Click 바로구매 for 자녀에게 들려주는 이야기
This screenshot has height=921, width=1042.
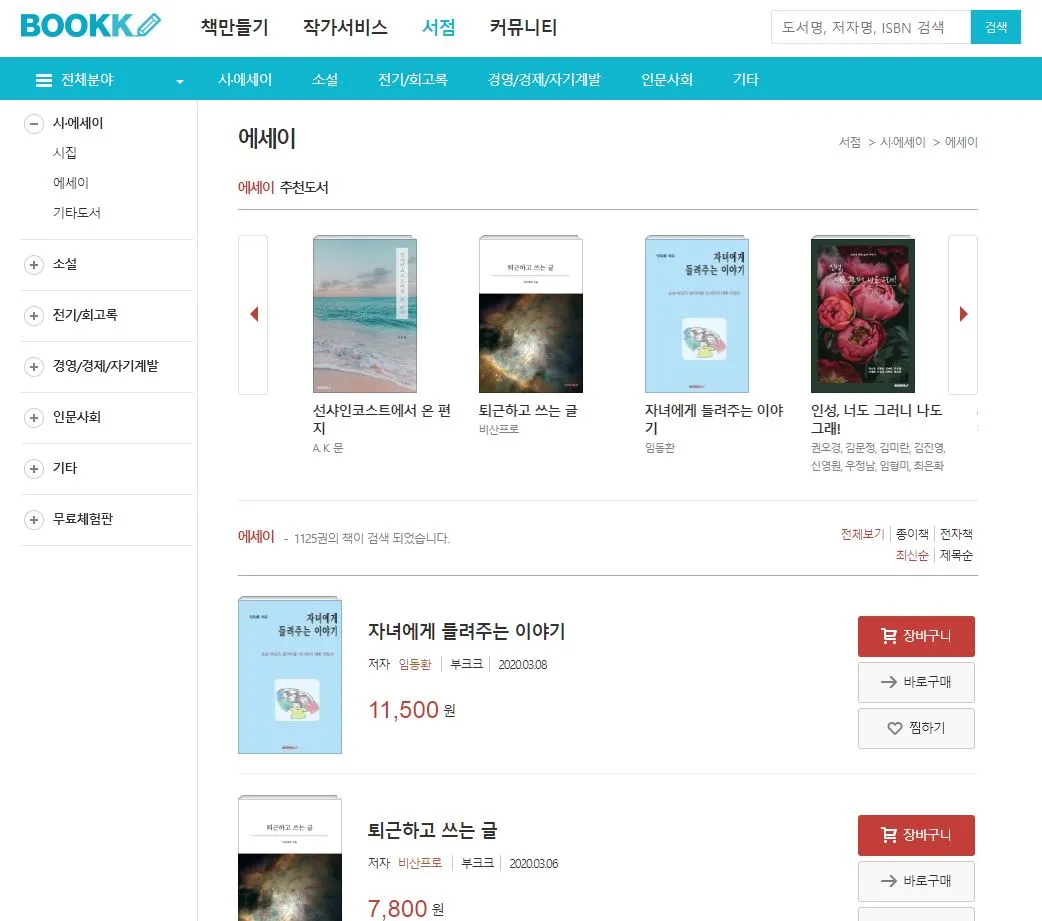916,682
